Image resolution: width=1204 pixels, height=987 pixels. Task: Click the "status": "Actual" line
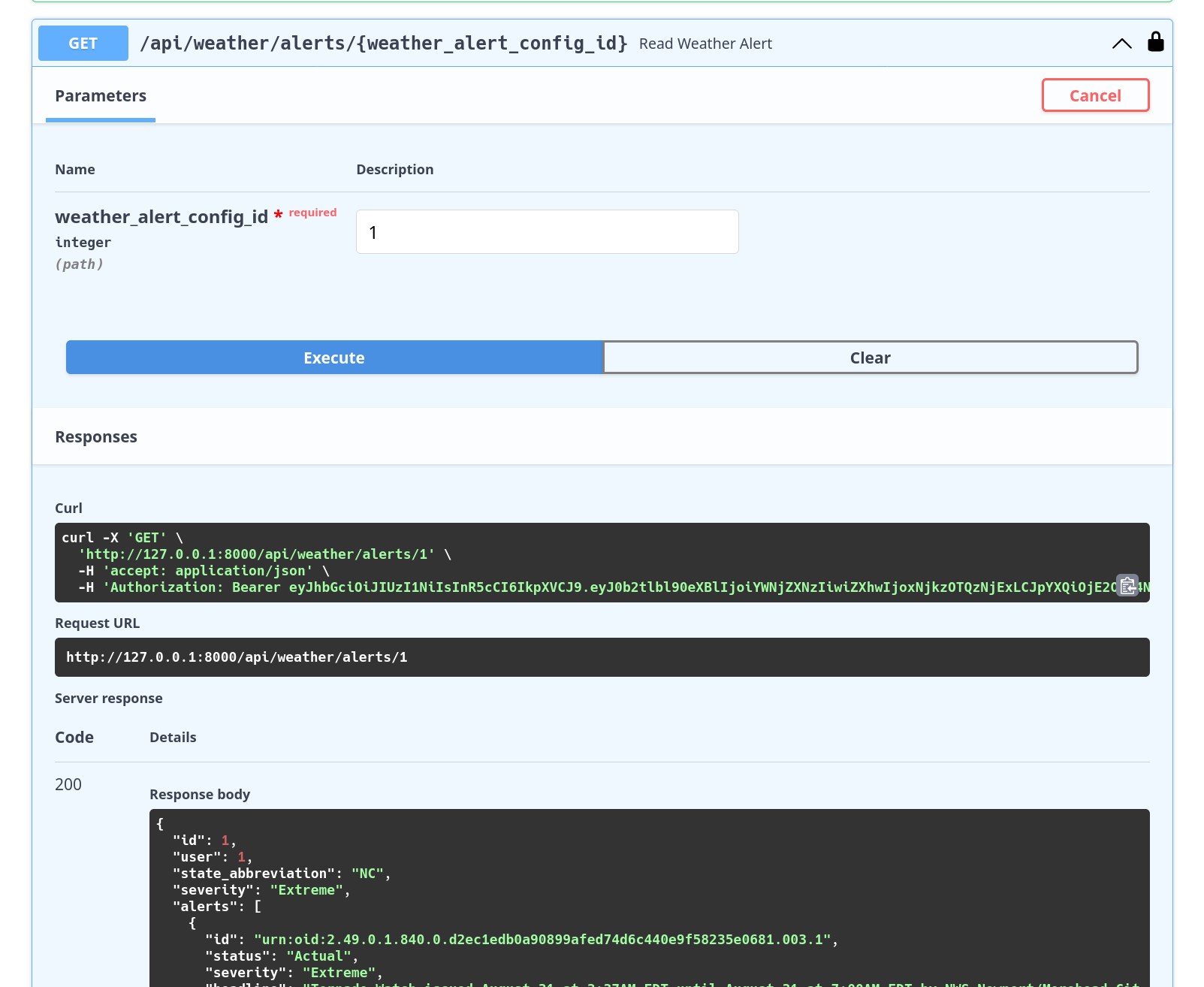[282, 956]
